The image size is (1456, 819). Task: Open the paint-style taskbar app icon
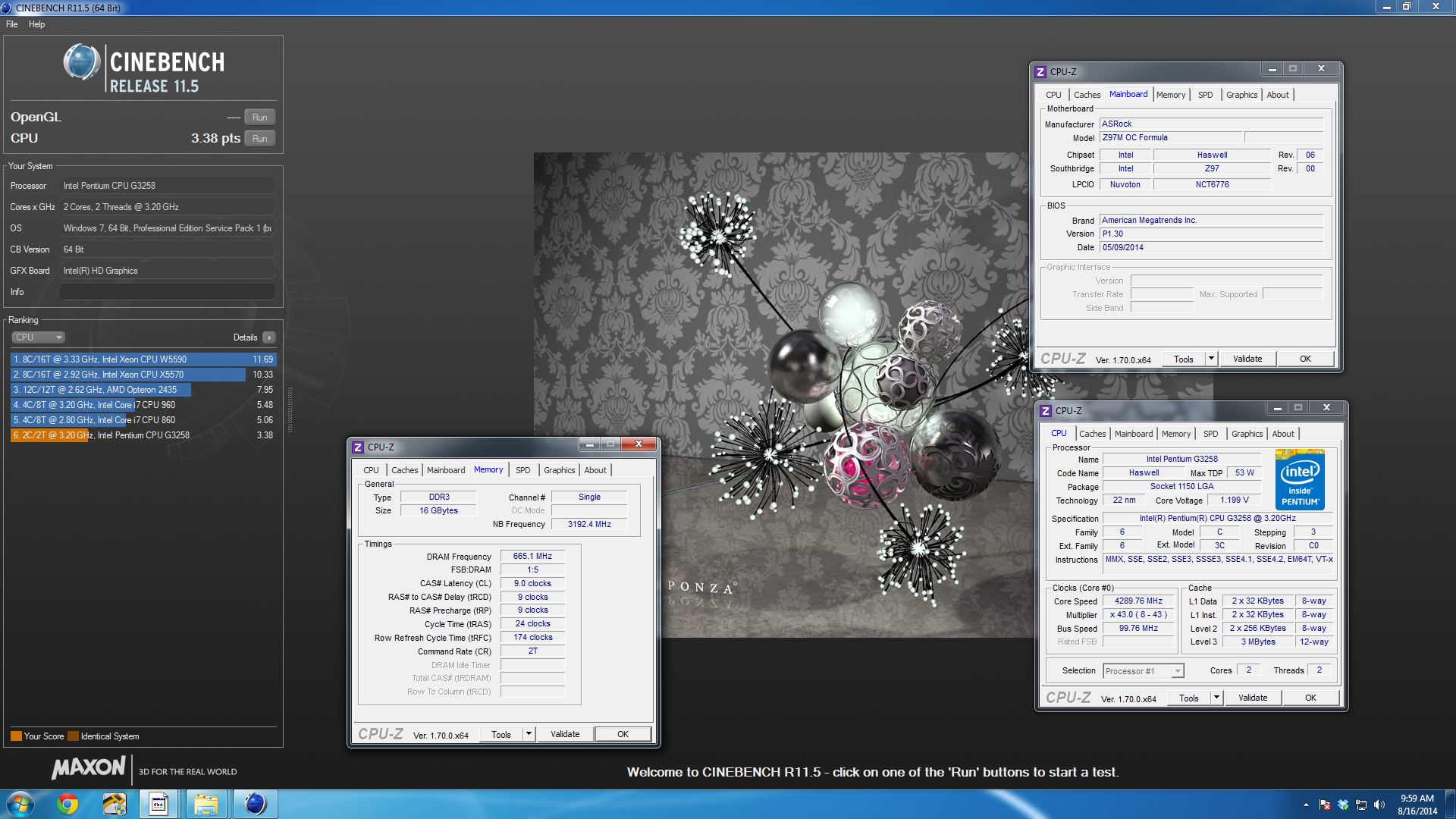(115, 804)
